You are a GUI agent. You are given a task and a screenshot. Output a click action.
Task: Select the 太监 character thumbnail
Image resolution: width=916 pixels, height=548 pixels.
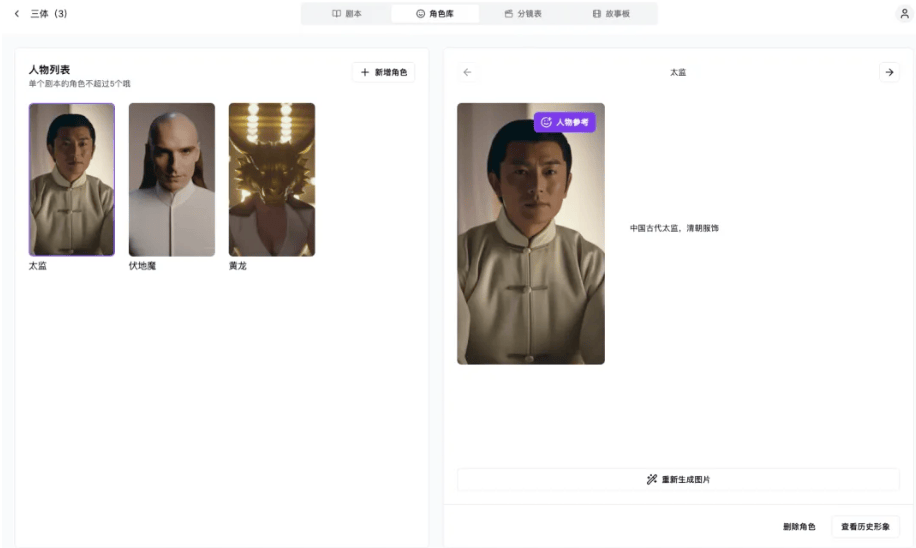[x=72, y=179]
